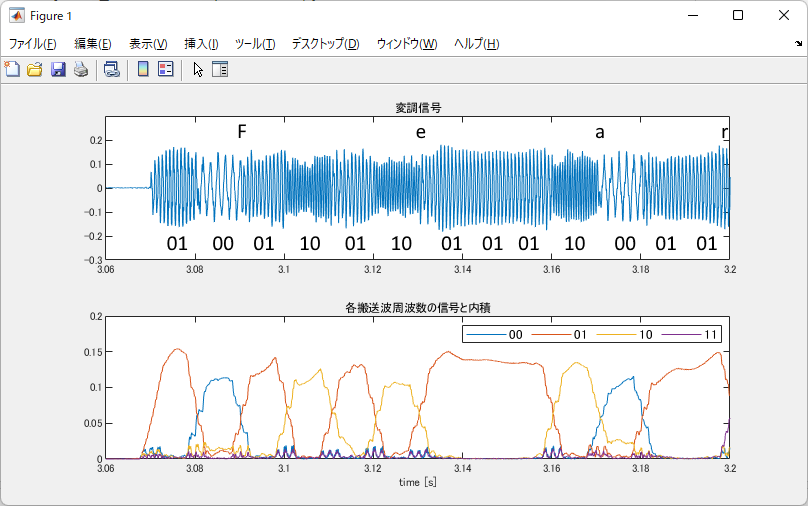Click the 0.15 y-axis tick label in lower plot

coord(93,352)
